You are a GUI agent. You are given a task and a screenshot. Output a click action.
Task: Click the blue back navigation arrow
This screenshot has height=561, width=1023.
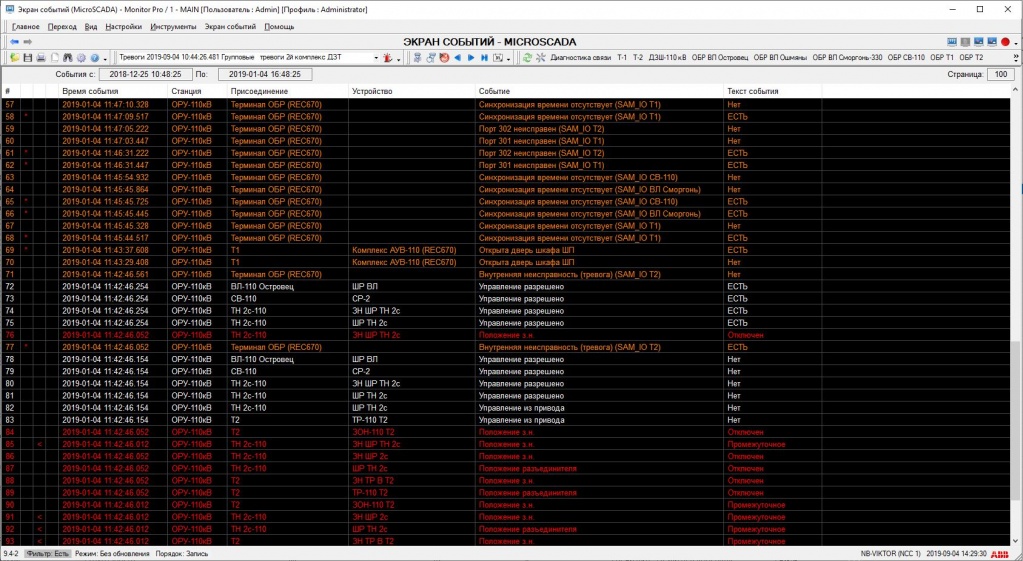click(x=14, y=42)
